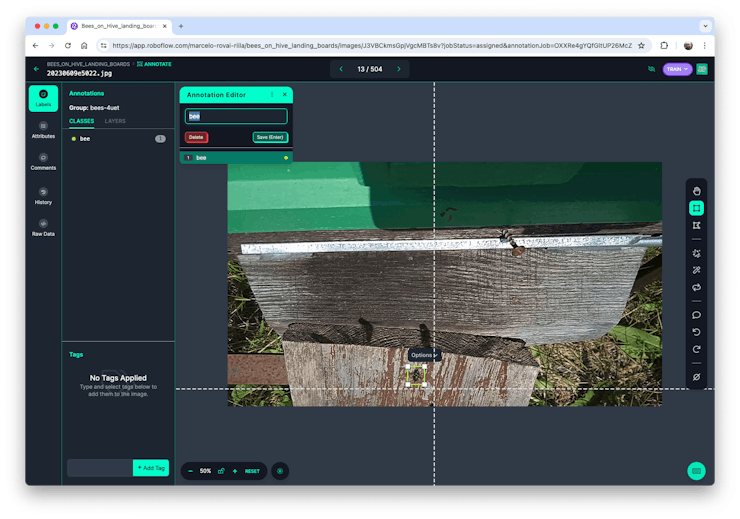This screenshot has height=519, width=740.
Task: Expand the Options menu above bounding box
Action: click(424, 355)
